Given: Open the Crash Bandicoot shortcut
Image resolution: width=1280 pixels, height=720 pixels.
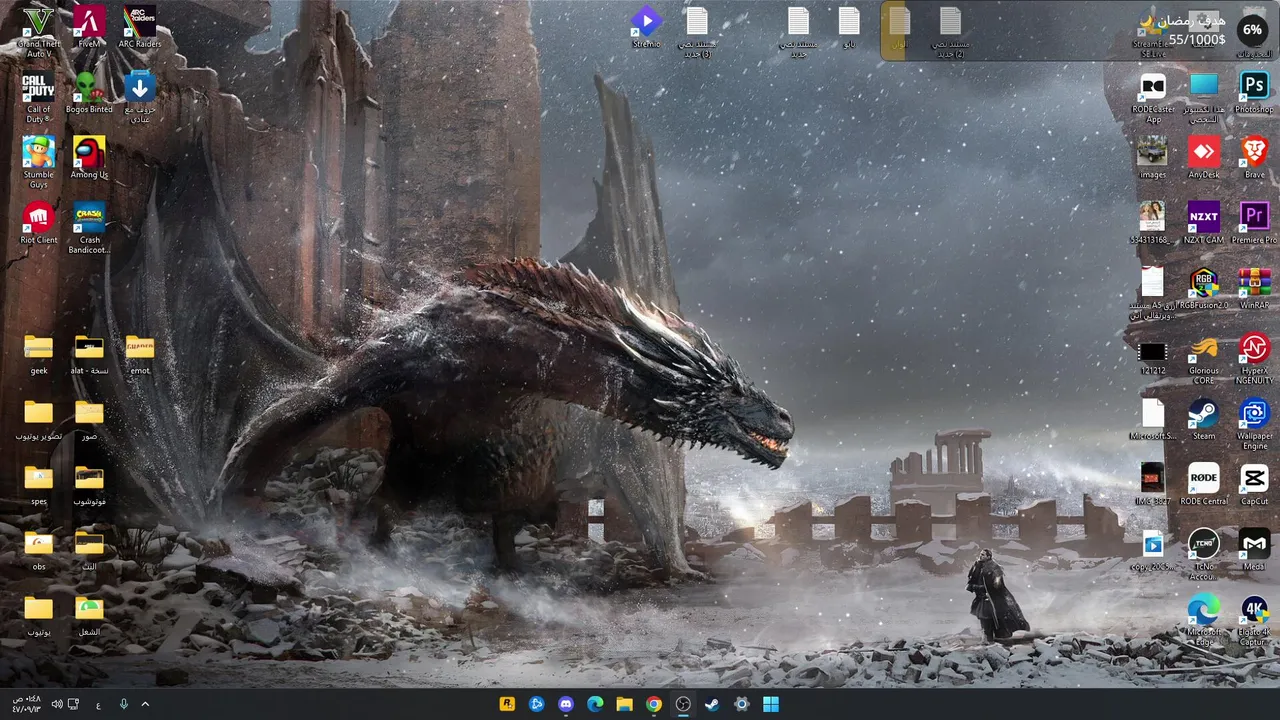Looking at the screenshot, I should point(89,228).
